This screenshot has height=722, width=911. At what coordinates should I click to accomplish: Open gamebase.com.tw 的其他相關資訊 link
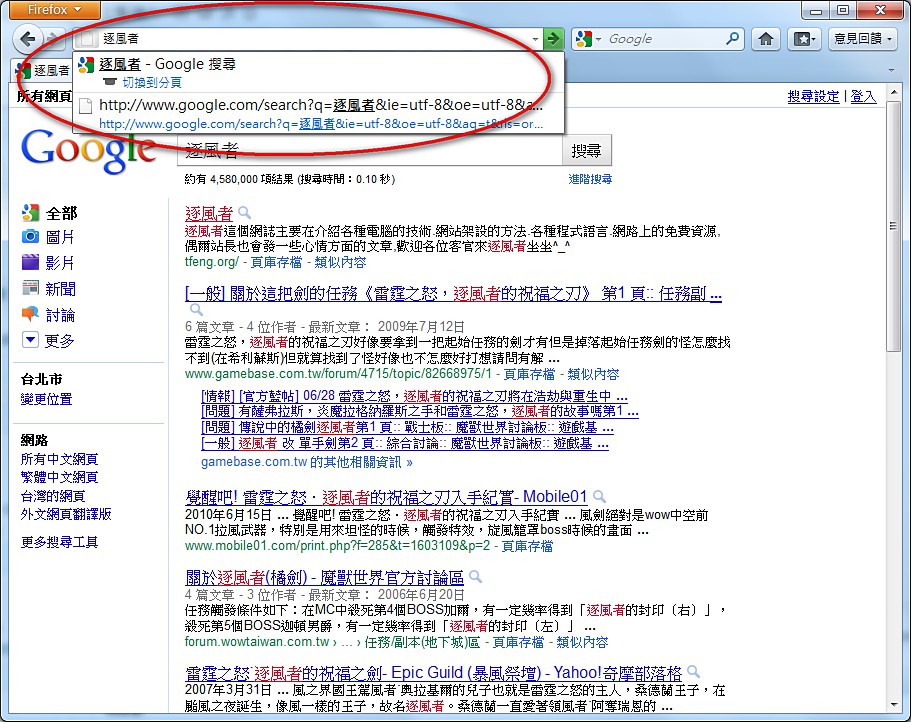click(307, 462)
